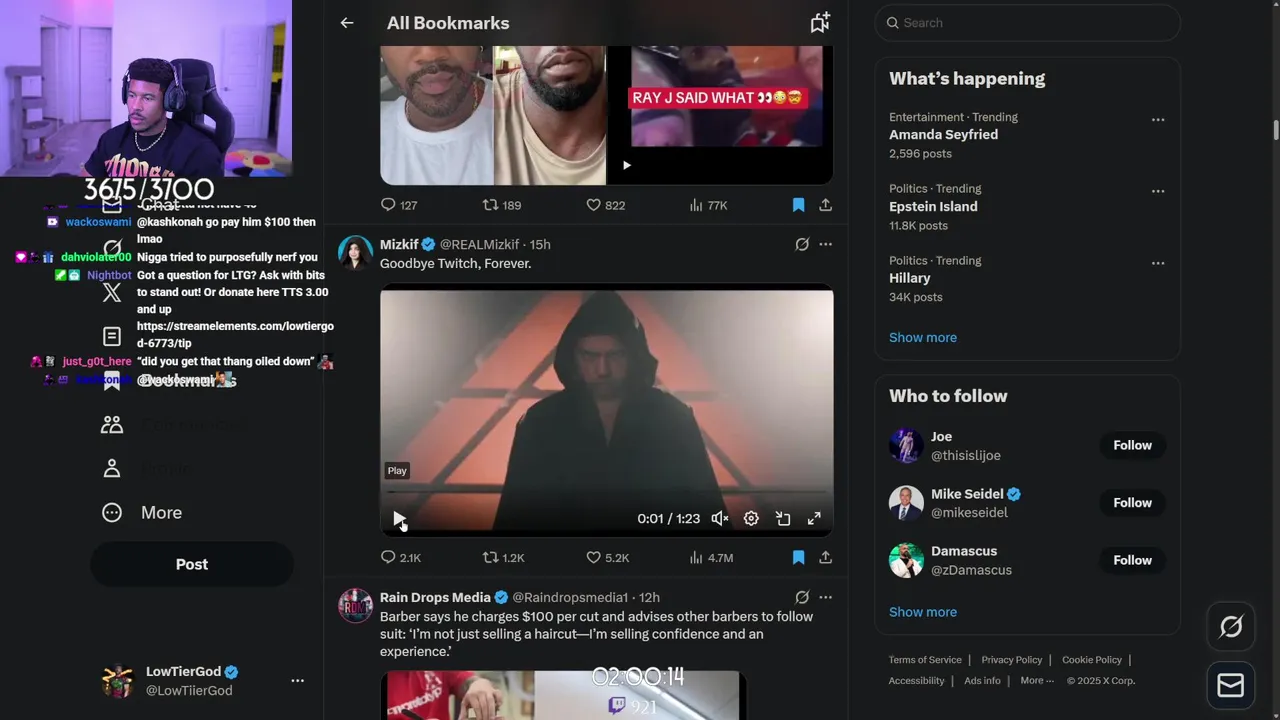The height and width of the screenshot is (720, 1280).
Task: Unmute the Mizkif video
Action: click(x=719, y=518)
